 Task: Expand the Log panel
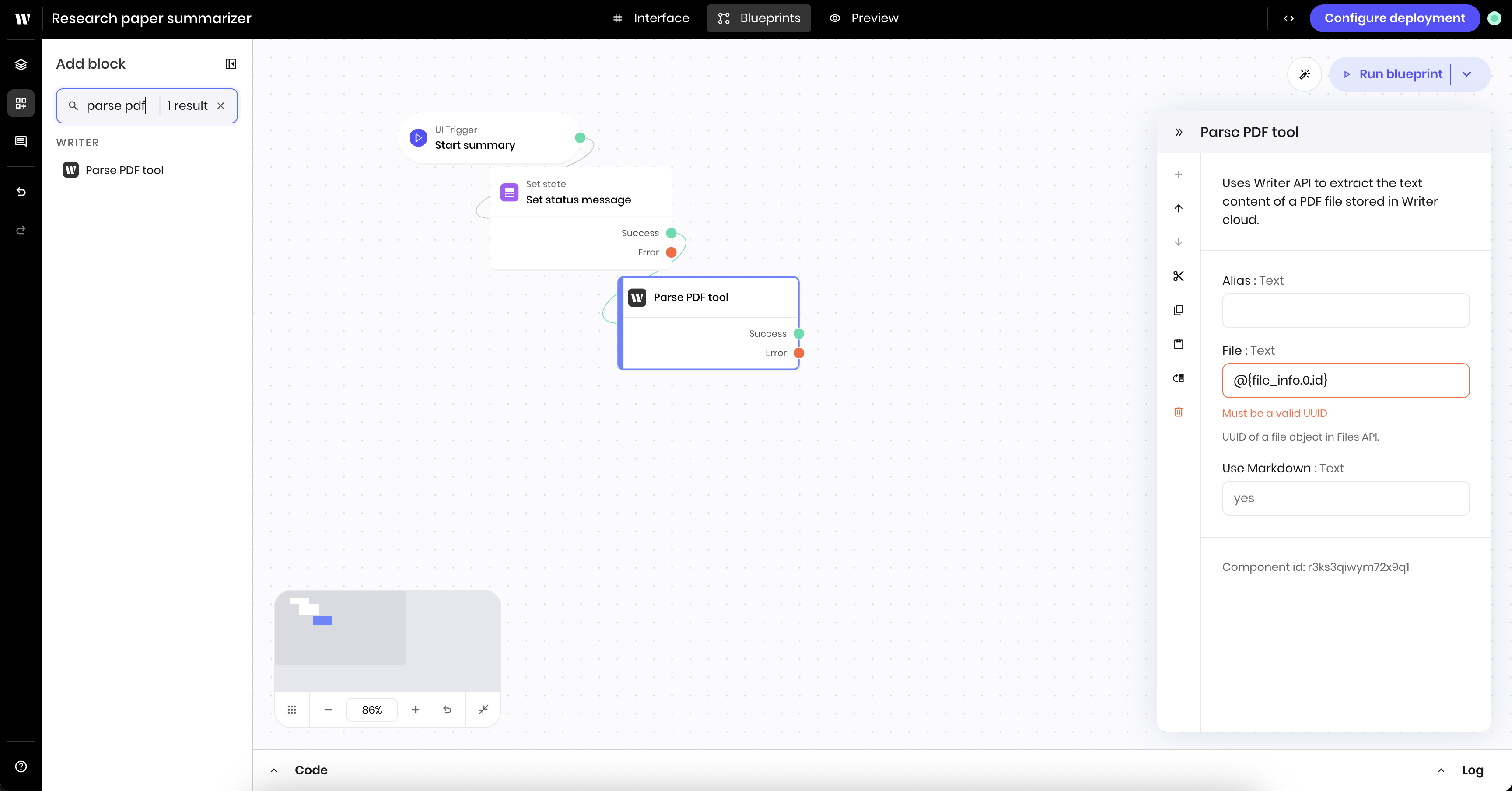(x=1460, y=770)
